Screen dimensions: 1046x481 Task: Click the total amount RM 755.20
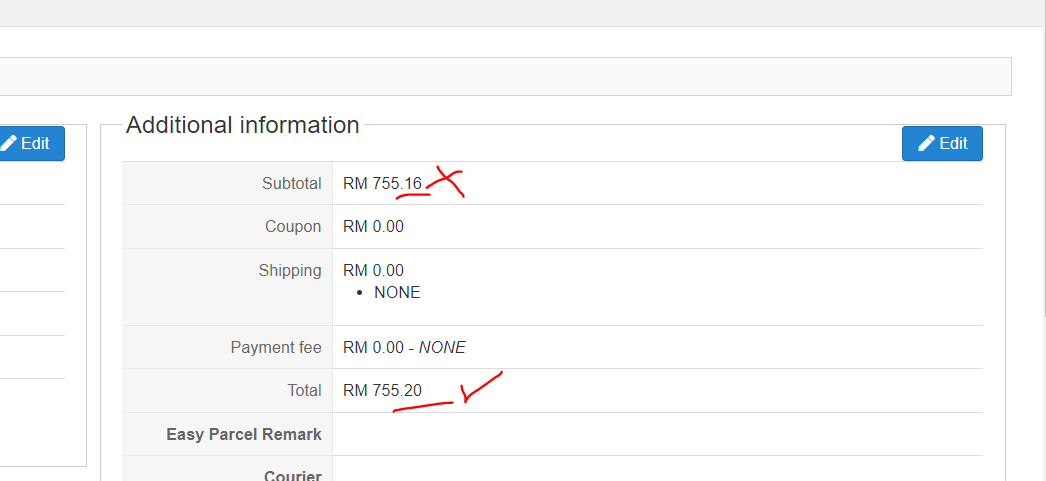click(x=382, y=391)
